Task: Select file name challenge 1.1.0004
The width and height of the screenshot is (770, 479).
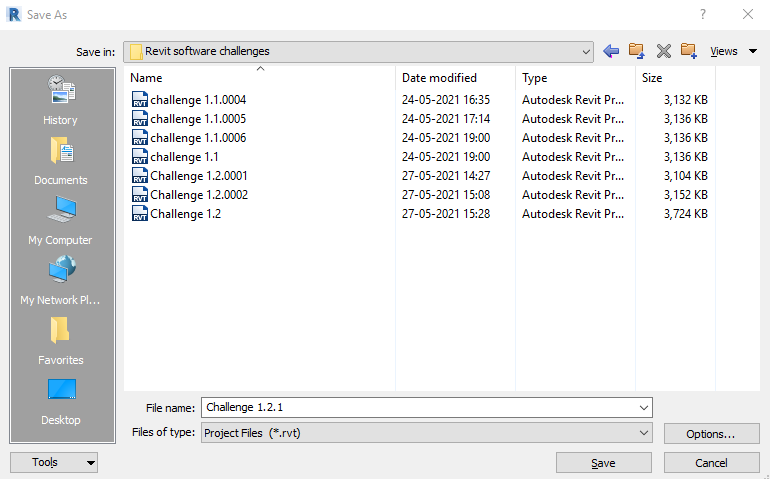Action: click(198, 100)
